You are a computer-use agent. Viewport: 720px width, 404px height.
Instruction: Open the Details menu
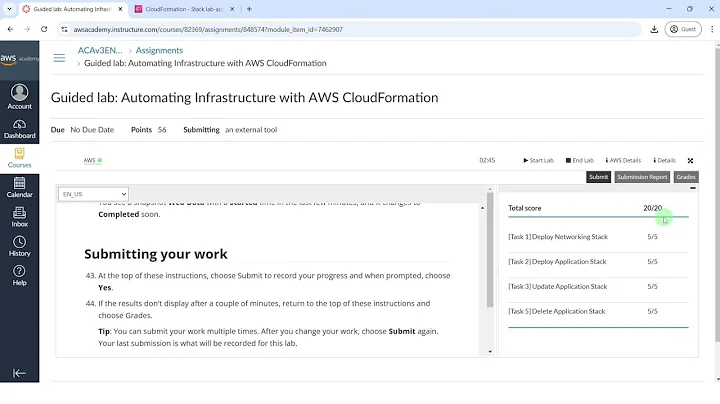(x=664, y=160)
